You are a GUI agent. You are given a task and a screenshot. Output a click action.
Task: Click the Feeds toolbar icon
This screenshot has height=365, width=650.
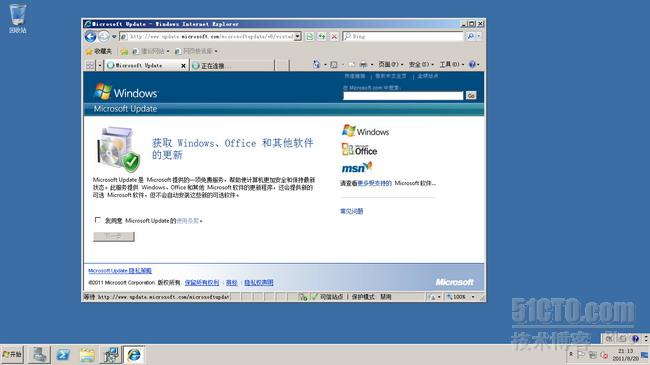click(334, 65)
